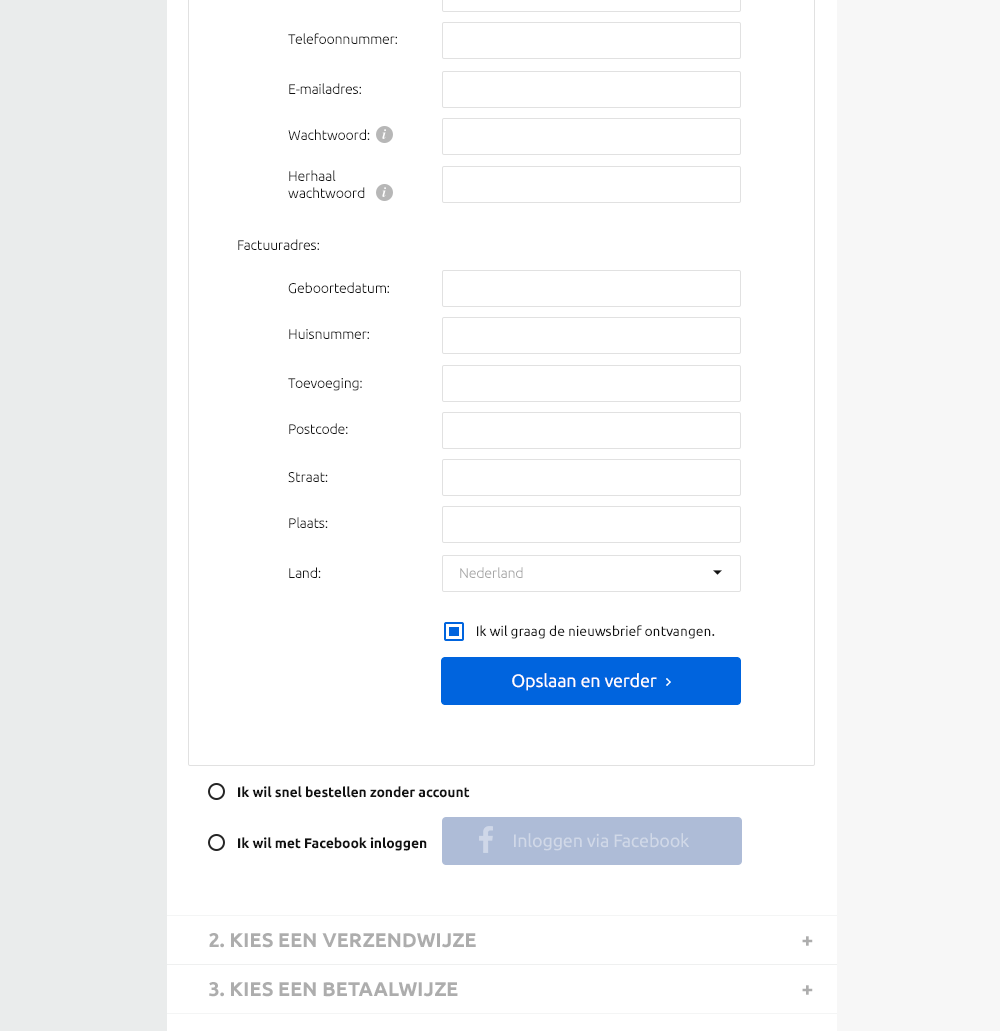Click into the Plaats field

tap(591, 524)
